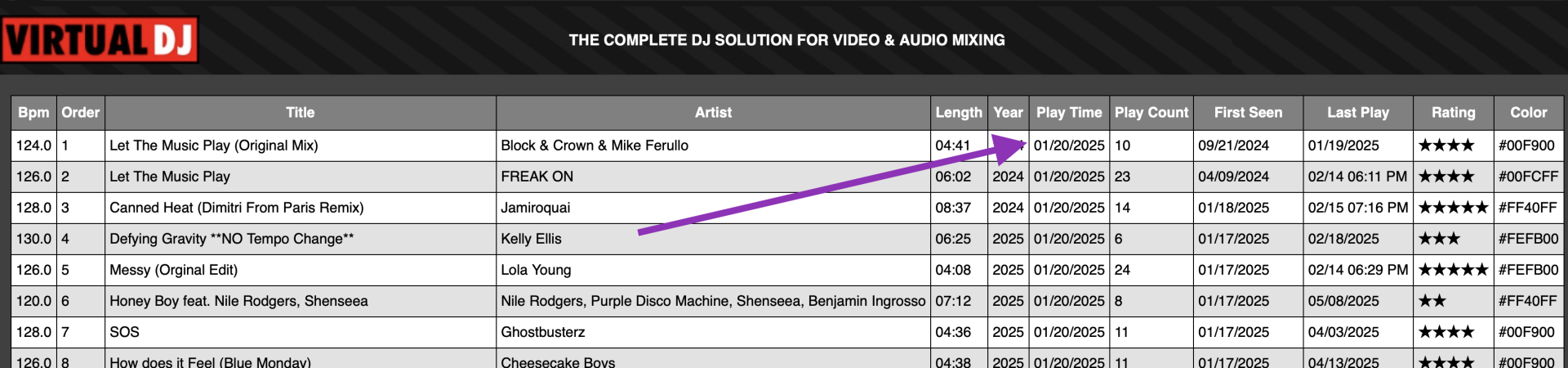Click the color code #FF40FF for Canned Heat

[1527, 208]
